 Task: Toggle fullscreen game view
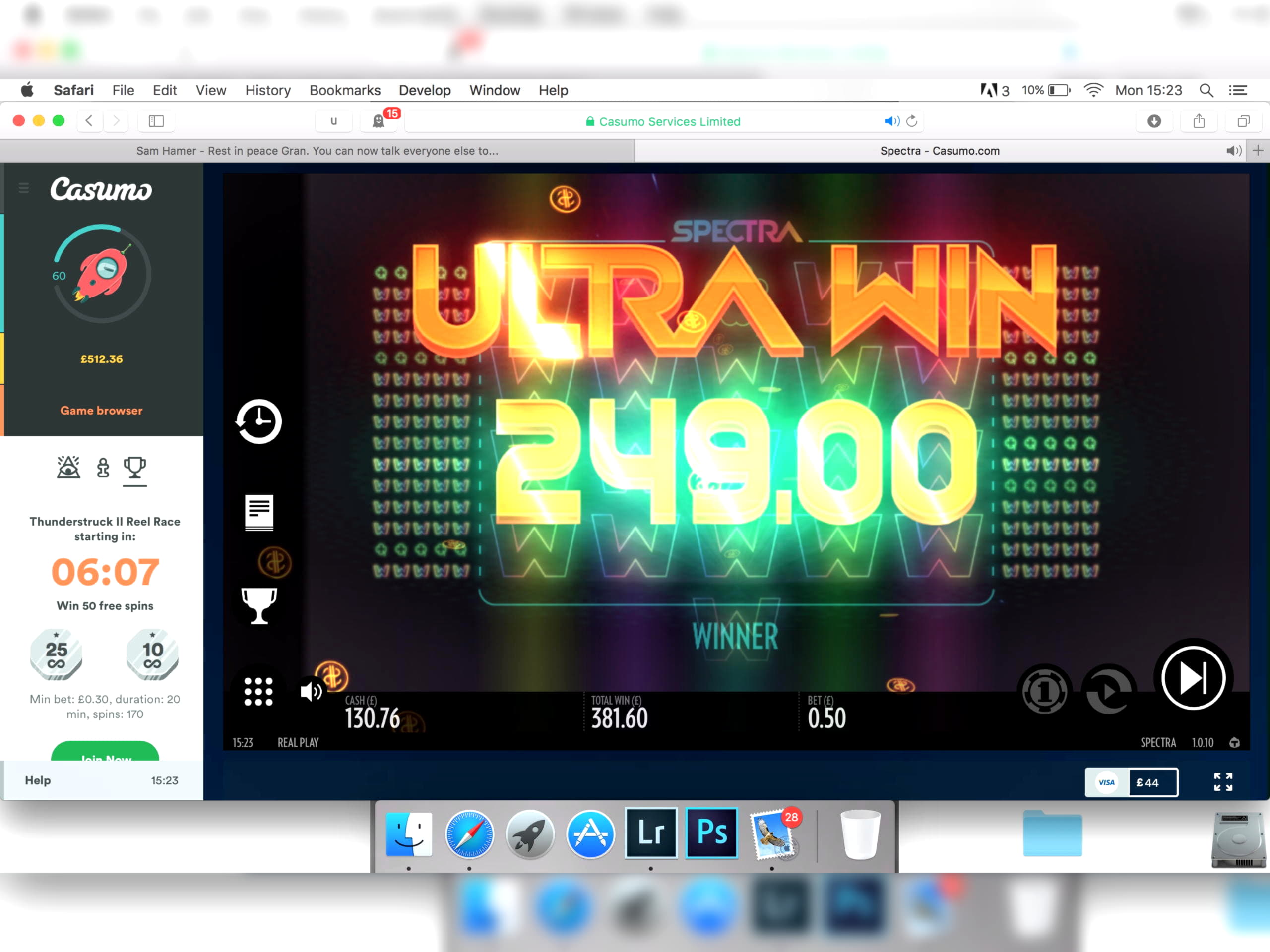(x=1223, y=781)
